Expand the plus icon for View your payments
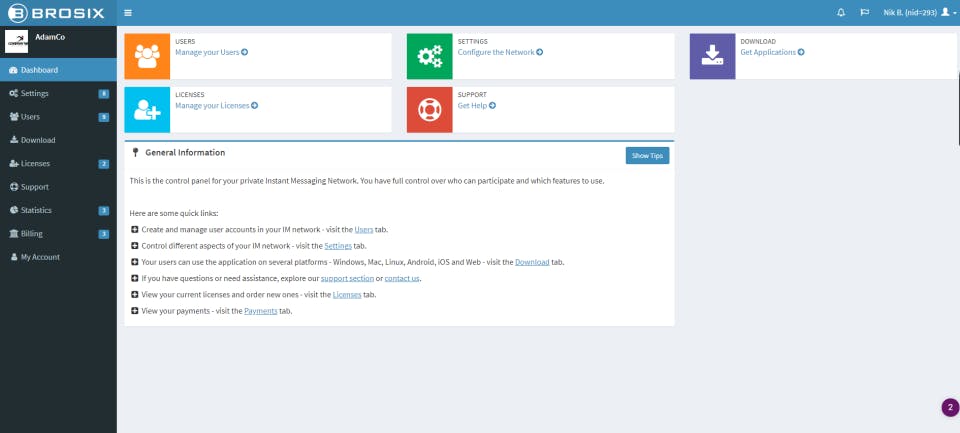960x433 pixels. [x=135, y=311]
